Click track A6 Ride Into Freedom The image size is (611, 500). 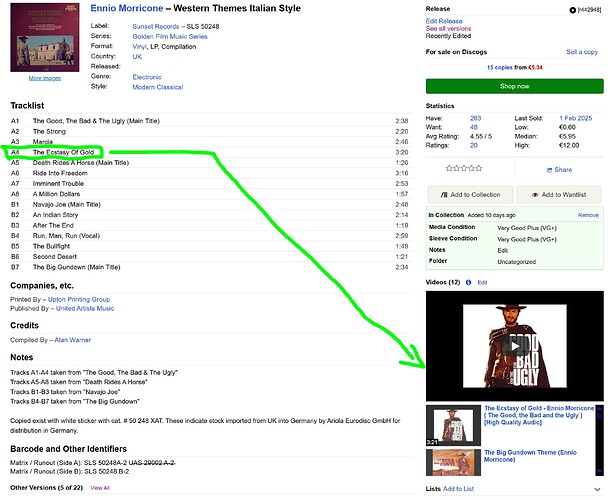click(x=60, y=173)
